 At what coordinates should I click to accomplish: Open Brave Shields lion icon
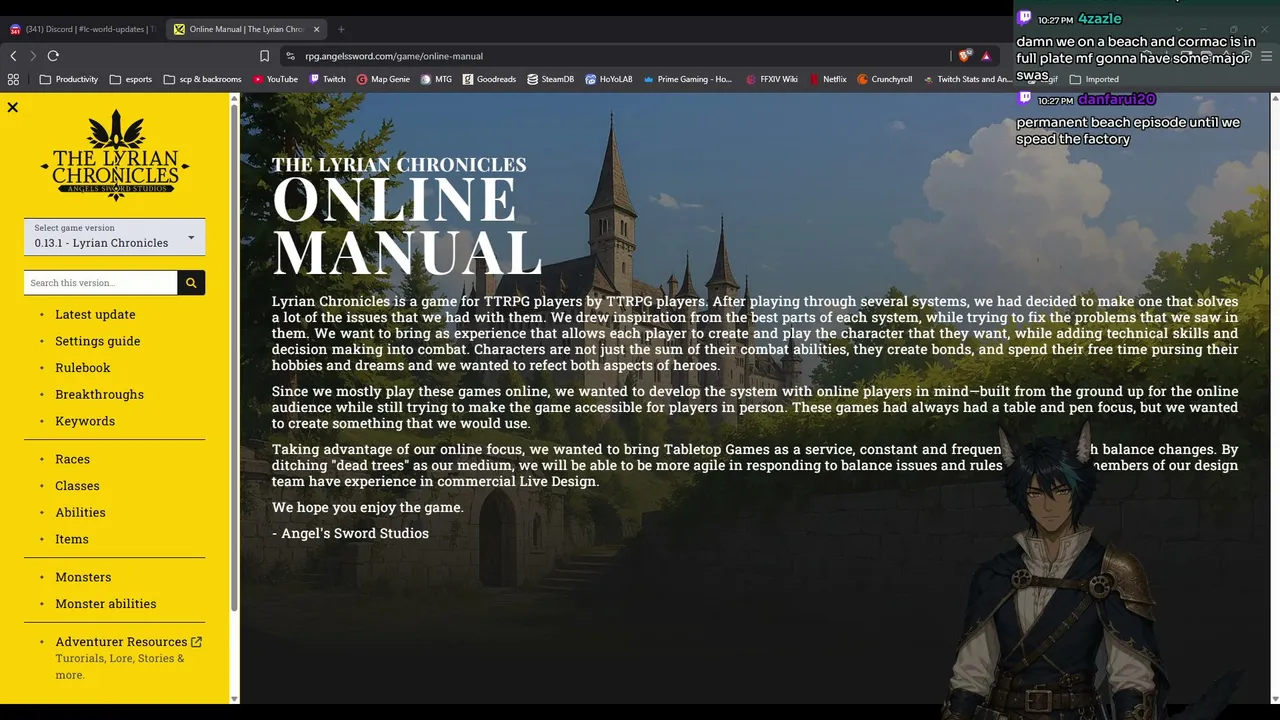[x=964, y=56]
